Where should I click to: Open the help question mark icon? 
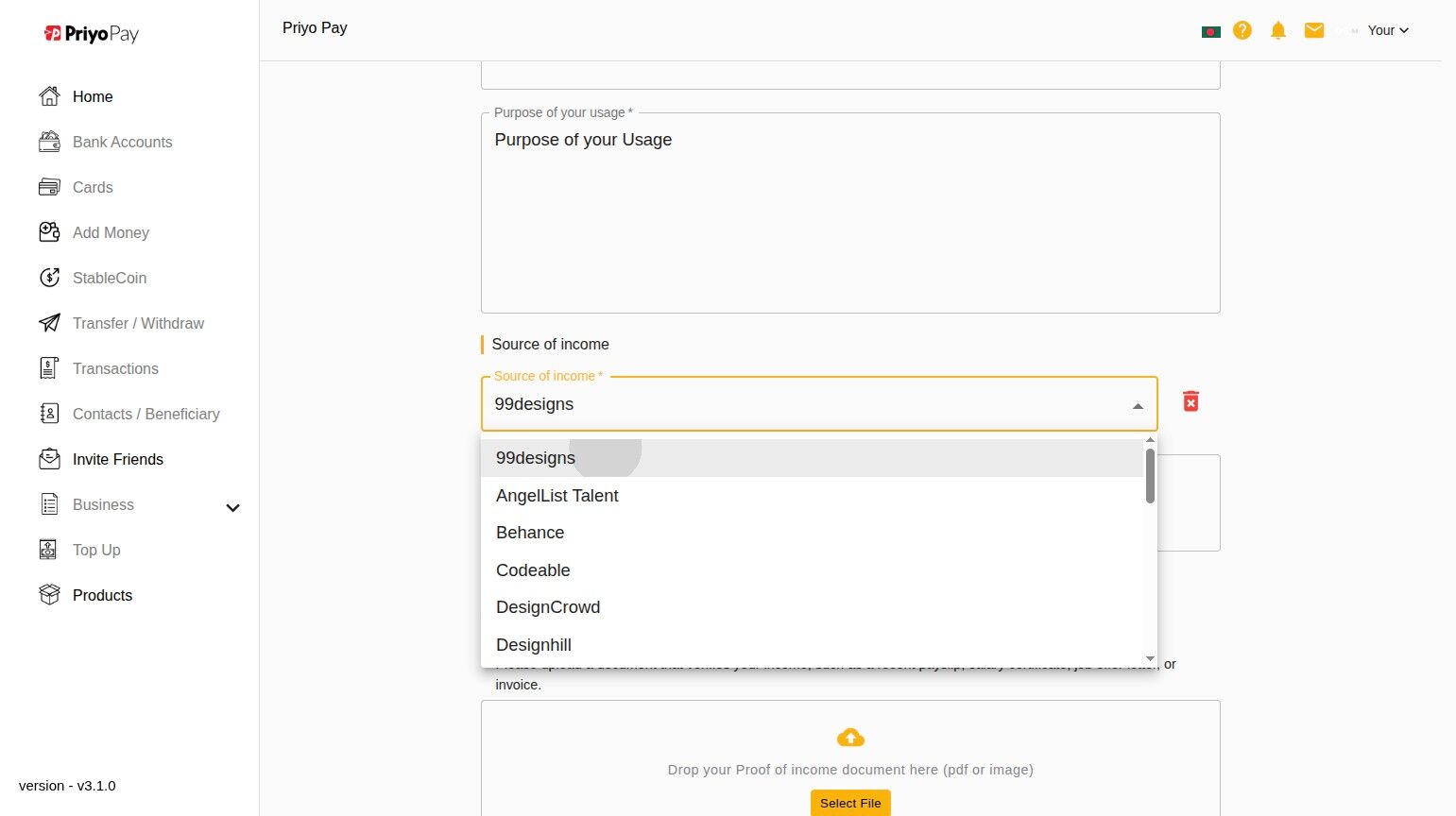pyautogui.click(x=1242, y=30)
